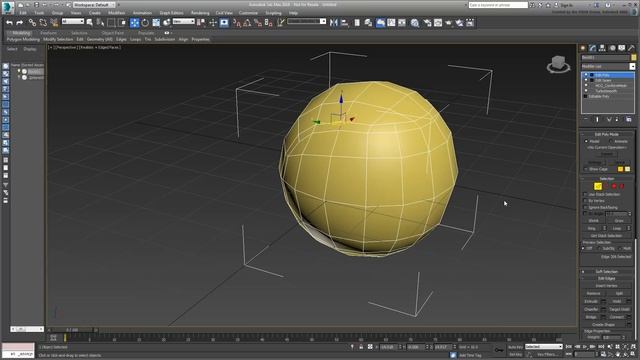Open the reference coordinate system dropdown
This screenshot has height=360, width=640.
click(184, 21)
